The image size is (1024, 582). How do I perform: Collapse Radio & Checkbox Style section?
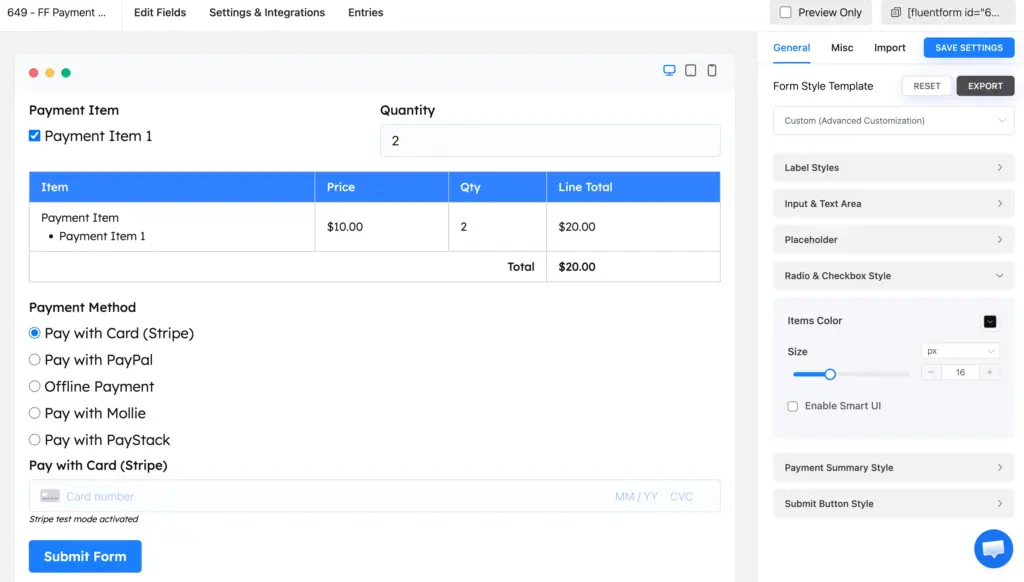(893, 276)
